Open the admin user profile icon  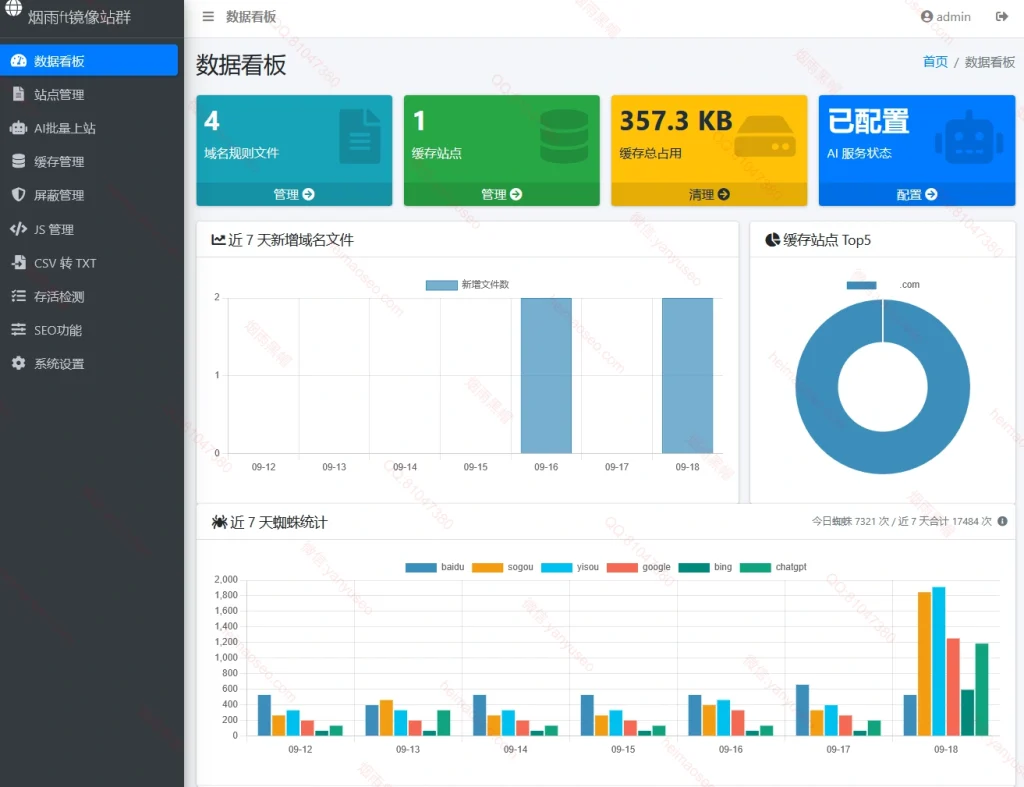click(926, 17)
